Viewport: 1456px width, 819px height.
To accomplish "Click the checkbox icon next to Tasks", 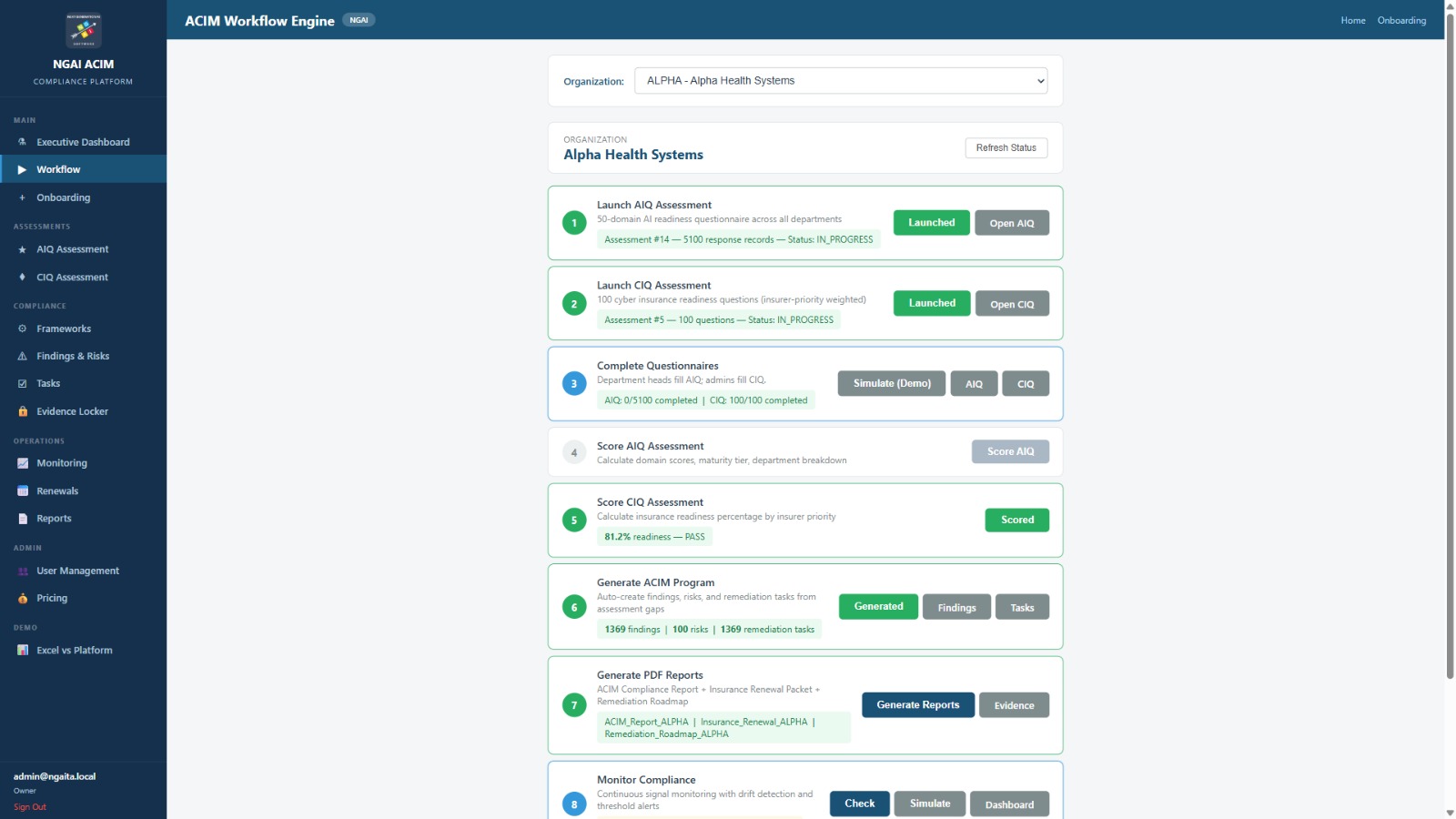I will tap(23, 384).
